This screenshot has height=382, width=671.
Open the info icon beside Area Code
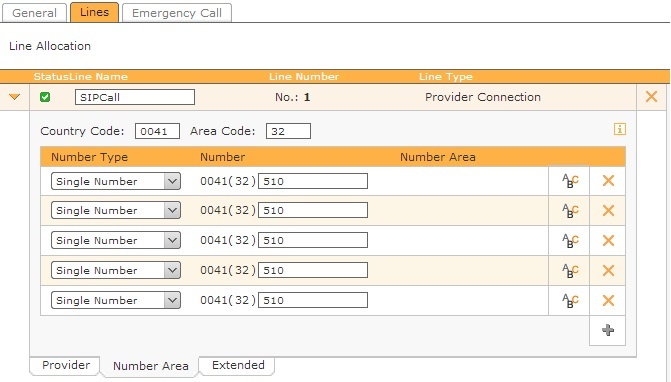pos(620,129)
